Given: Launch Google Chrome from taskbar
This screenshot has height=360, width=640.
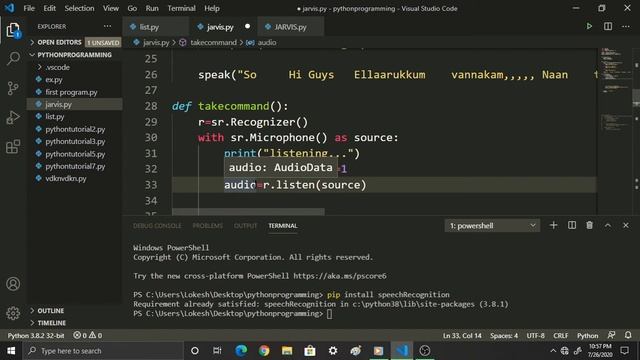Looking at the screenshot, I should 264,351.
